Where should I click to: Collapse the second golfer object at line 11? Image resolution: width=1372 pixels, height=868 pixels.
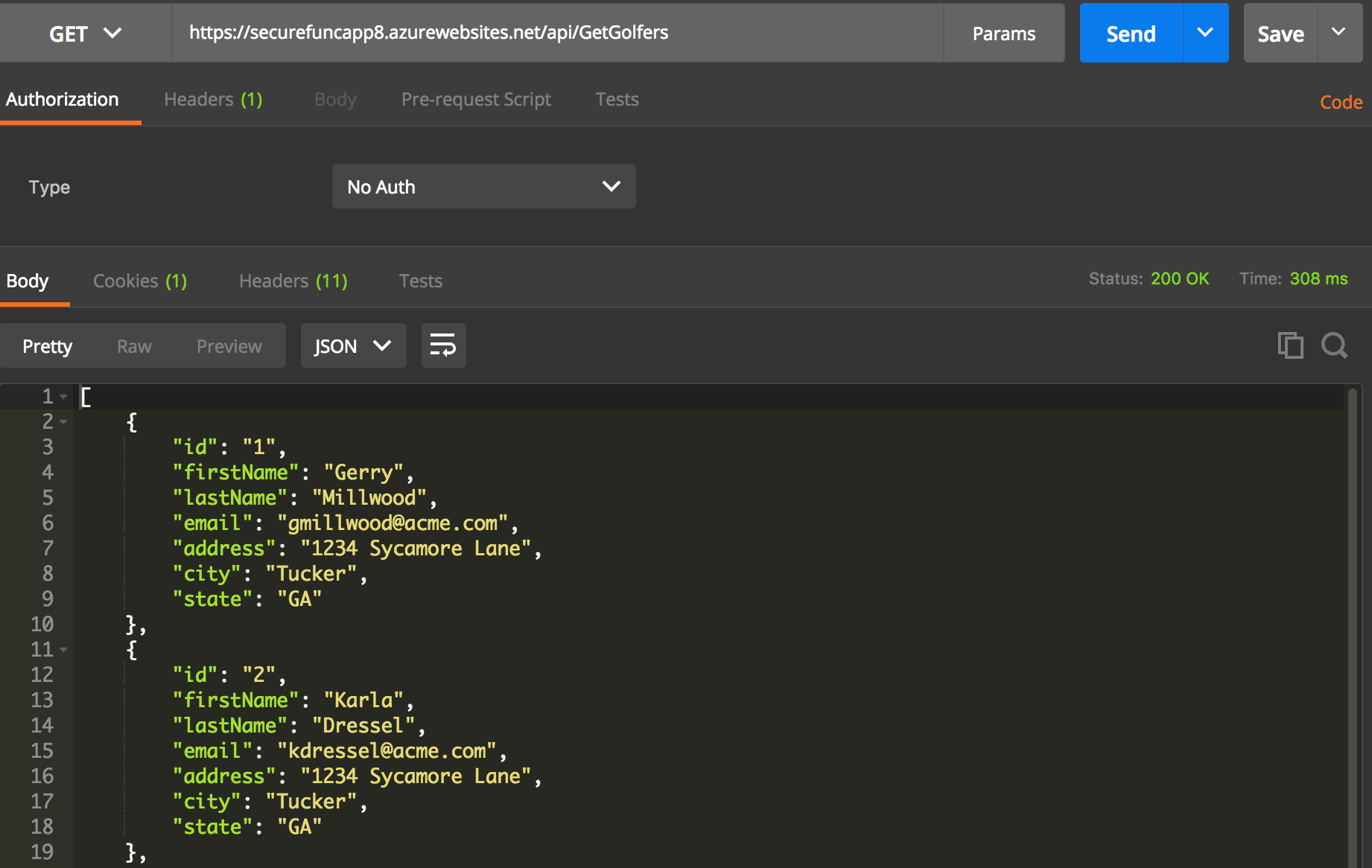(63, 649)
